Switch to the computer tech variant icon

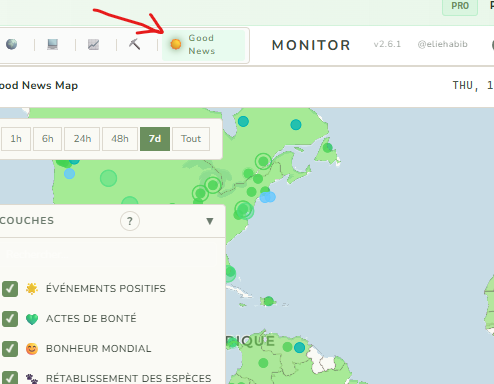(x=53, y=44)
